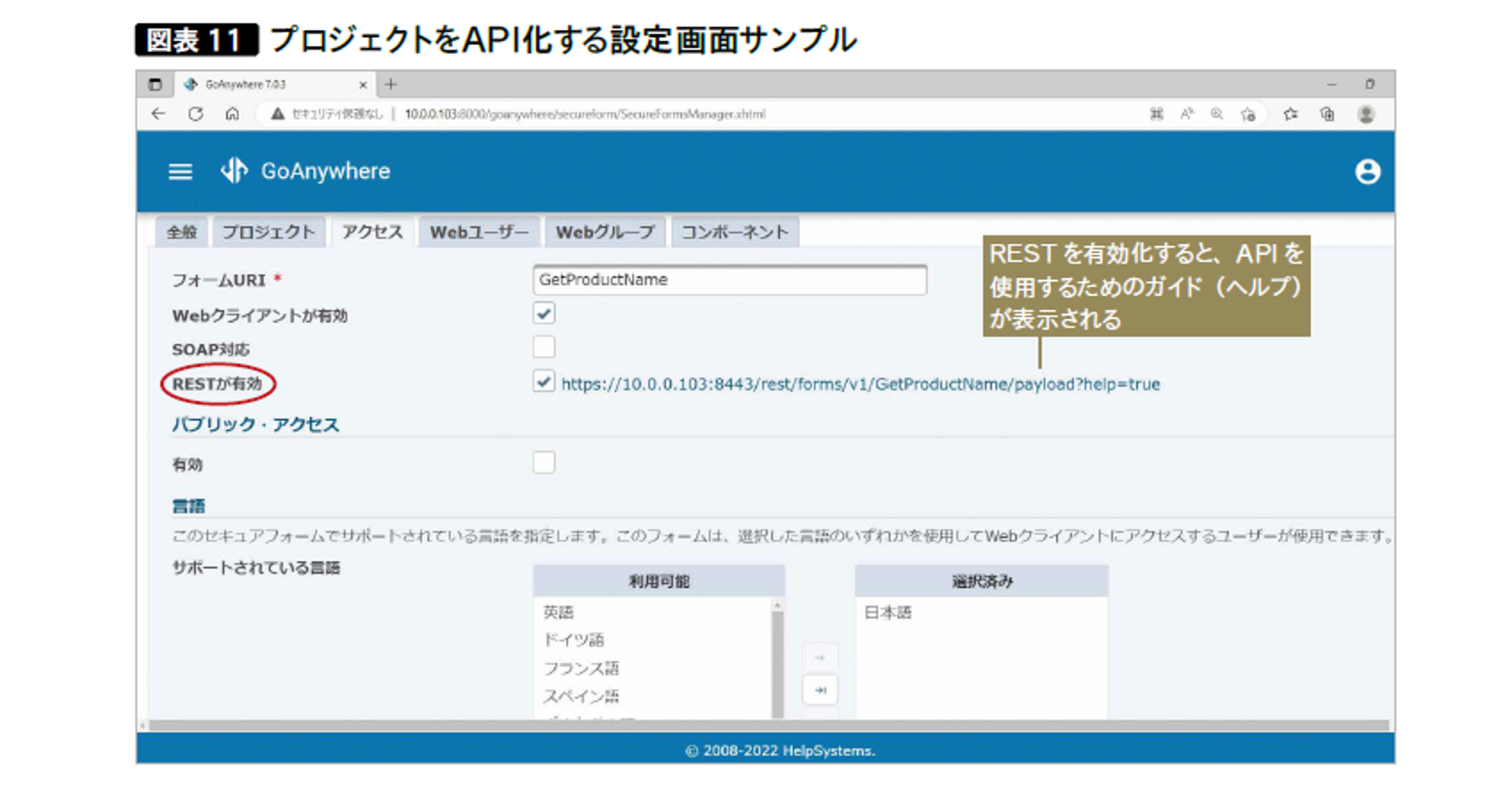This screenshot has height=793, width=1512.
Task: Open the collections icon
Action: click(1327, 114)
